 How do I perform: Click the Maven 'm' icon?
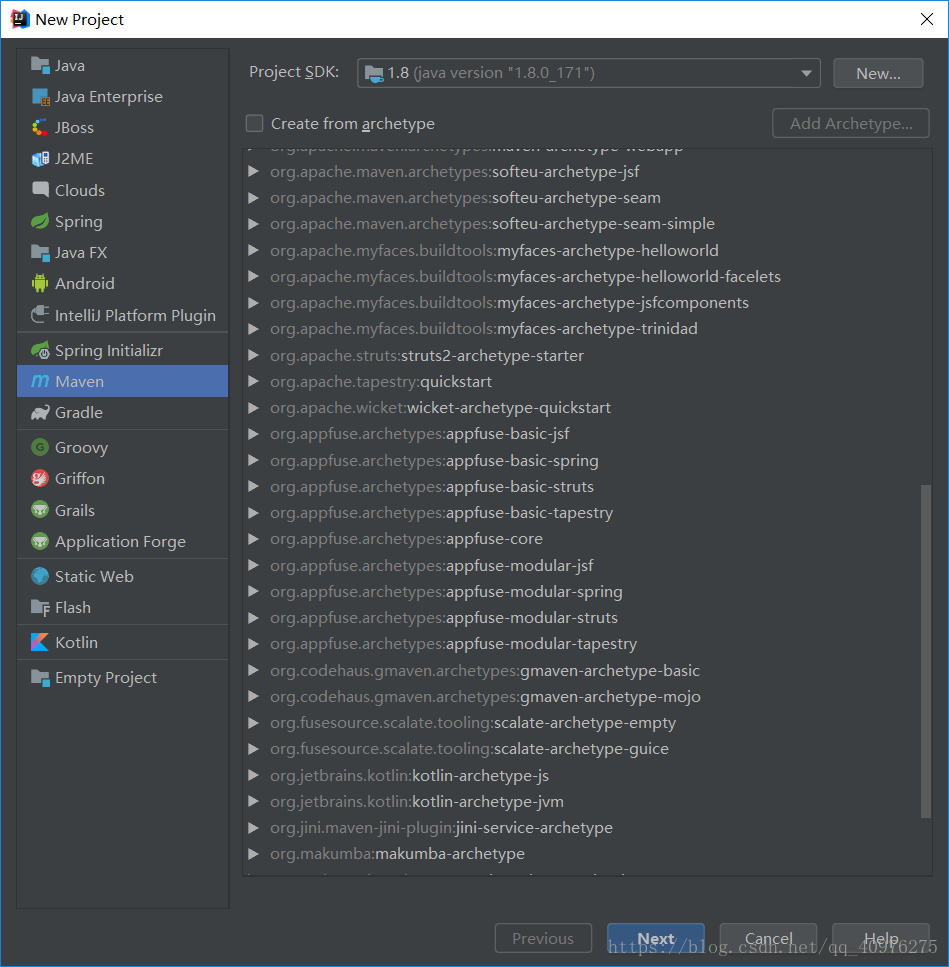[x=40, y=381]
